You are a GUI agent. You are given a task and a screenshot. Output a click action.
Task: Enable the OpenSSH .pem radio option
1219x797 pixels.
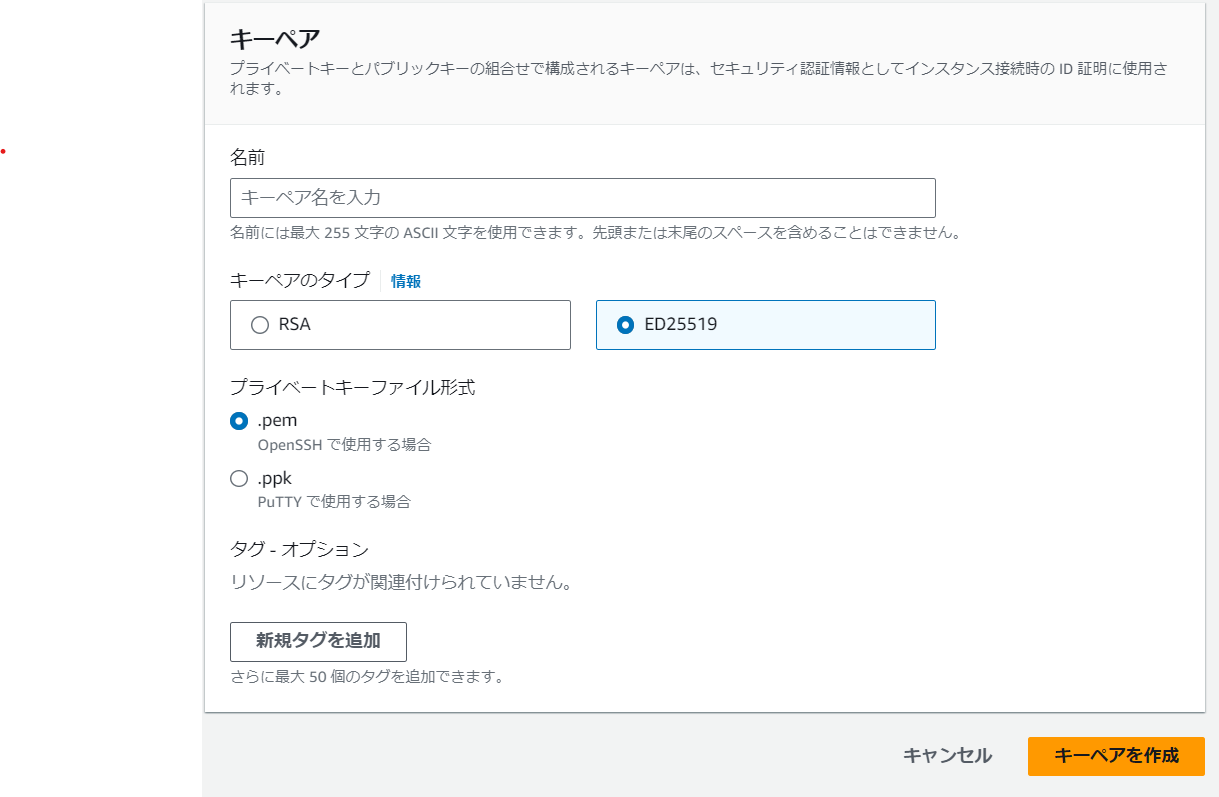tap(238, 421)
